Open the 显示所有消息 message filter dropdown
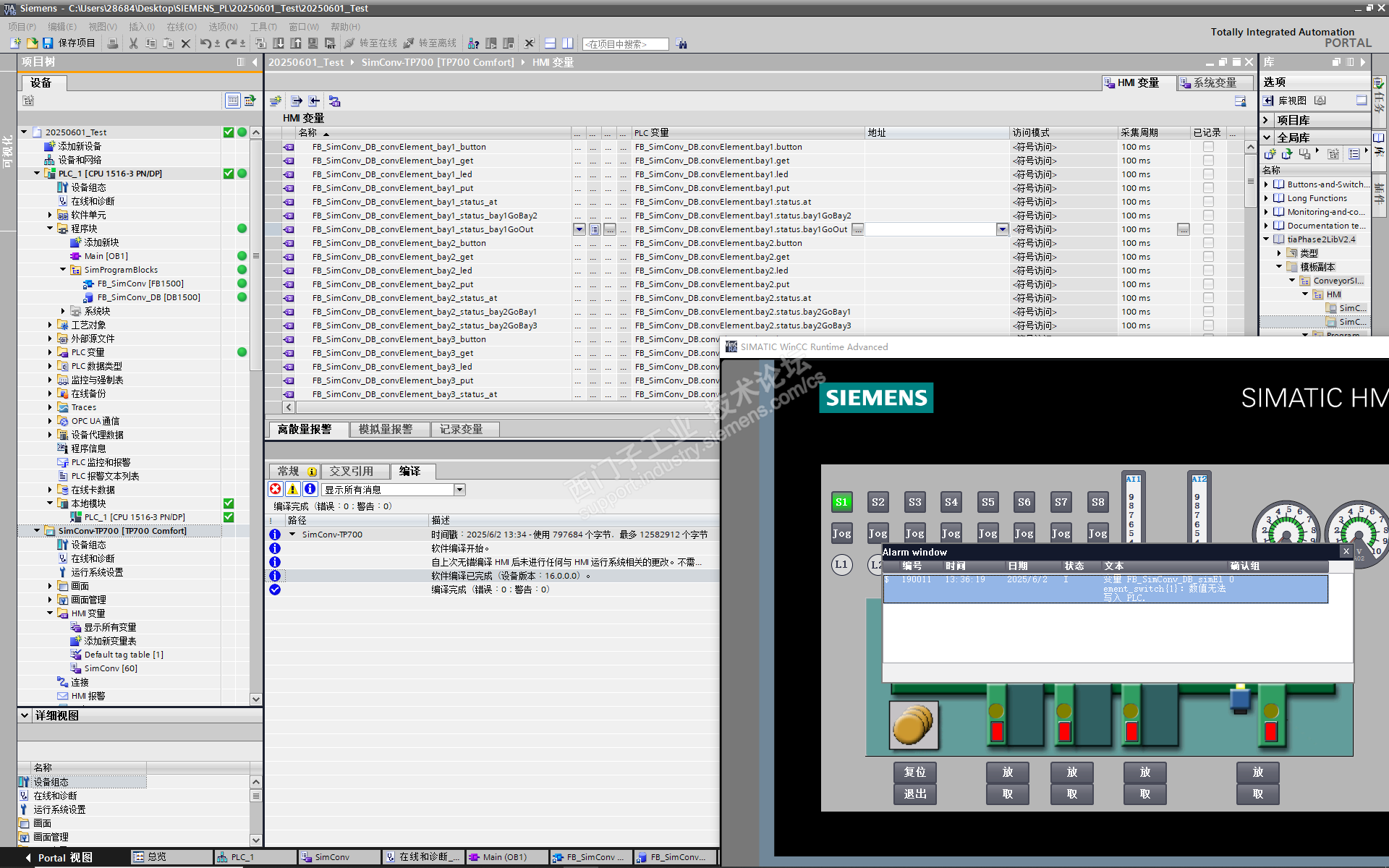The image size is (1389, 868). click(459, 490)
